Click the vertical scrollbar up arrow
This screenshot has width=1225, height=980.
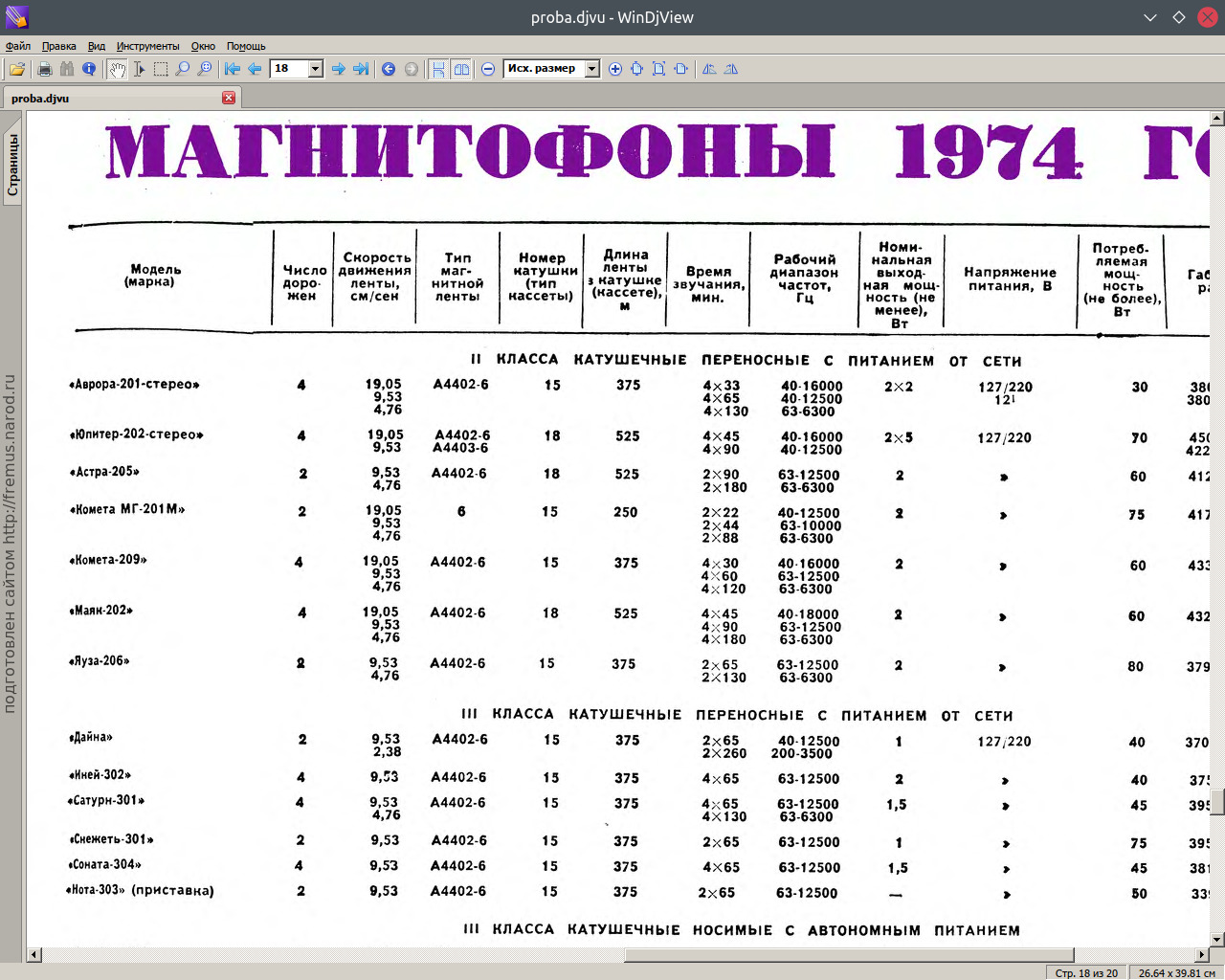coord(1217,119)
